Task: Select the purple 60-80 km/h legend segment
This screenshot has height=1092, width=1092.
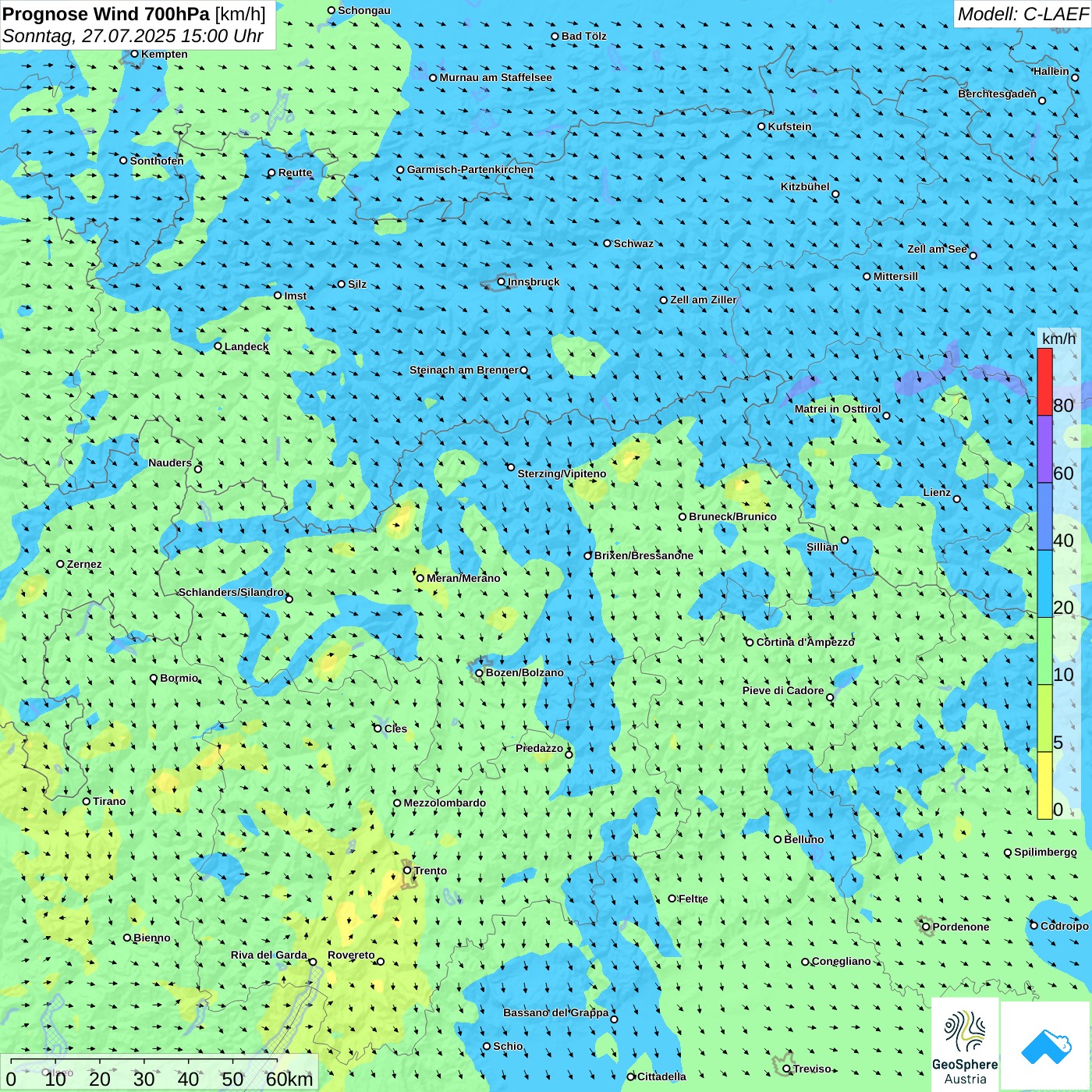Action: [x=1044, y=449]
